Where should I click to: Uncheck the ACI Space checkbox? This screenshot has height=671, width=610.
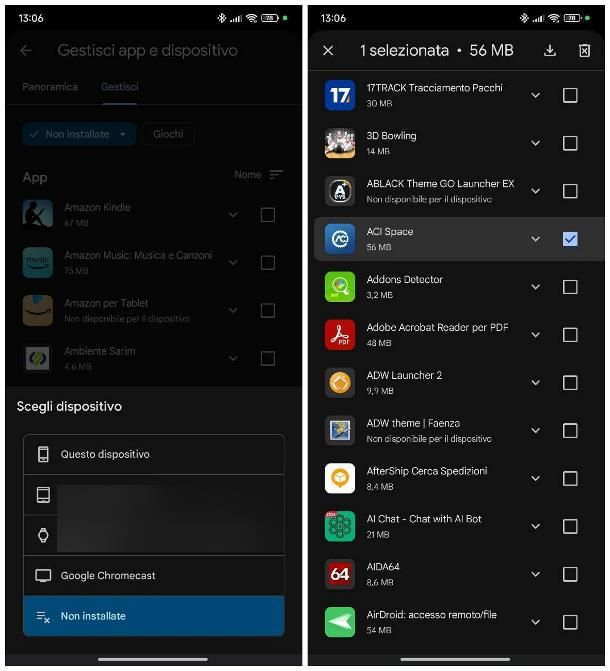point(570,239)
